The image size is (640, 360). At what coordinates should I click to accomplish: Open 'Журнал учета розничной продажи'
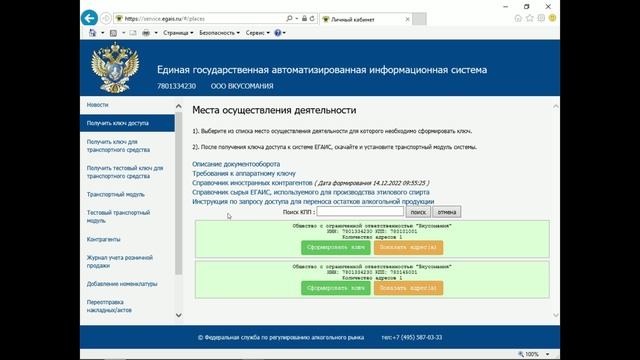click(120, 262)
